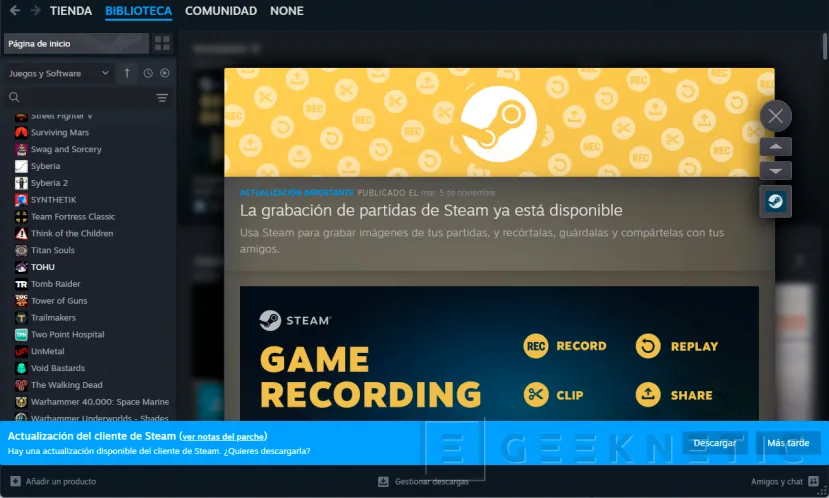This screenshot has width=829, height=498.
Task: Click the friends chat grid icon
Action: (x=813, y=481)
